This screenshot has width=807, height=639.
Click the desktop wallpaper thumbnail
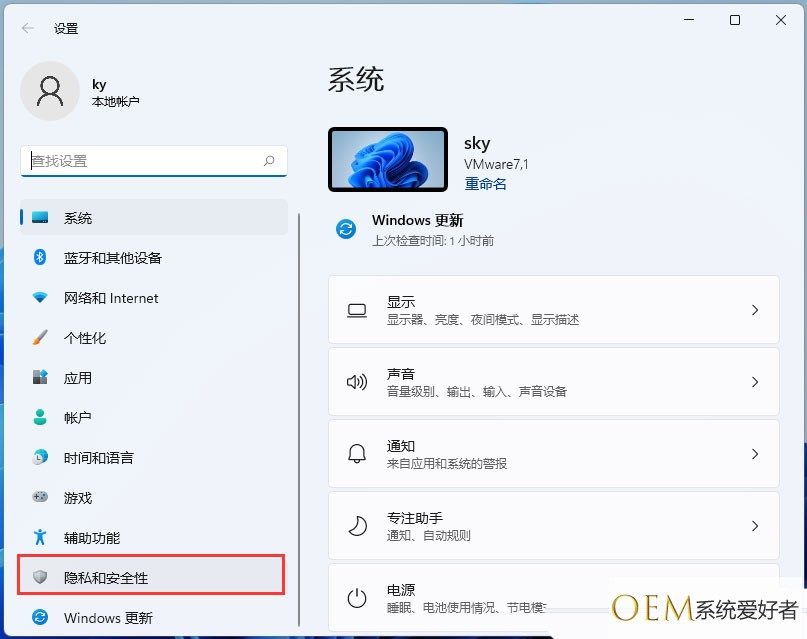point(387,160)
